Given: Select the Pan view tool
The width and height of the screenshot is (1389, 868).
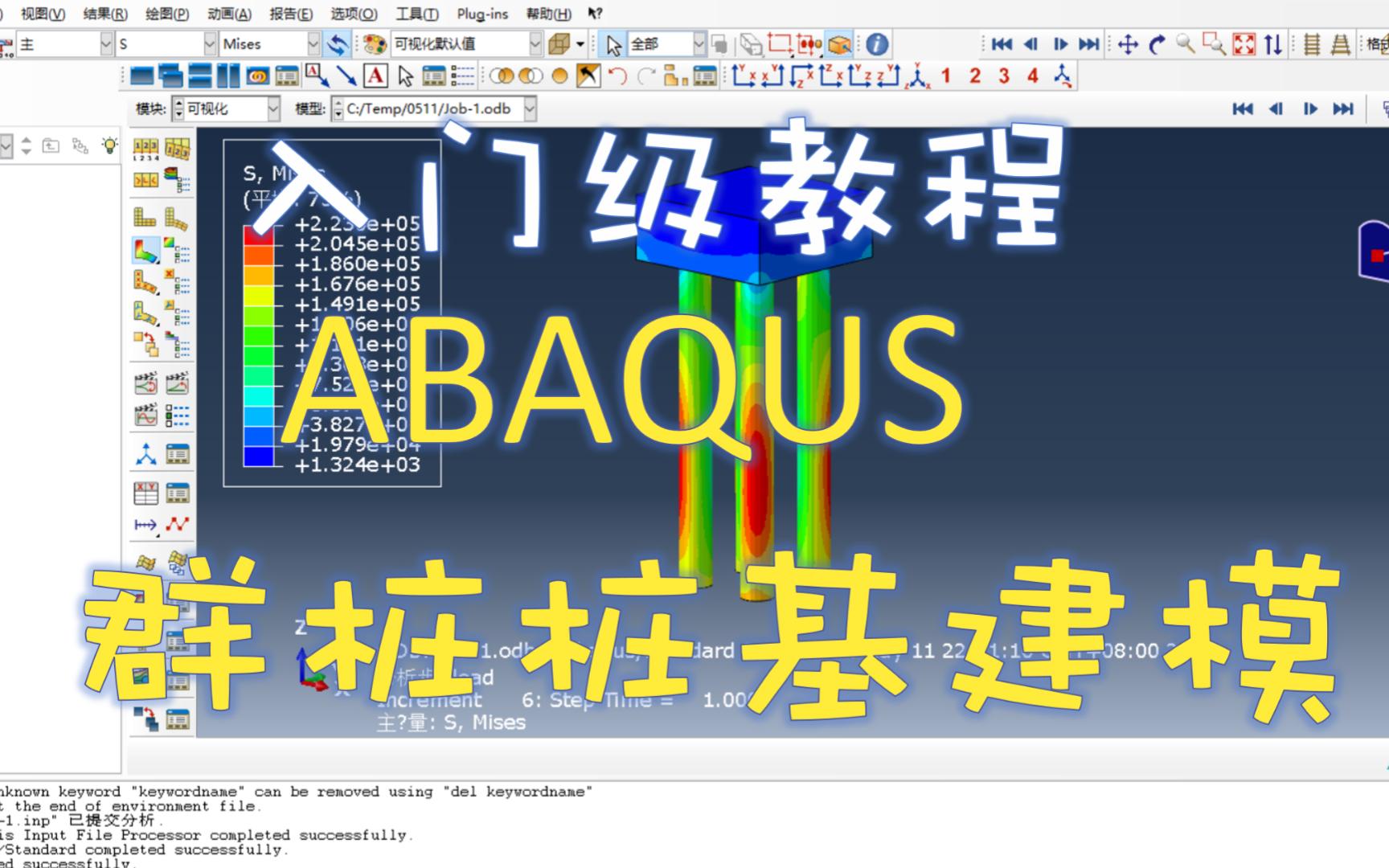Looking at the screenshot, I should coord(1128,44).
